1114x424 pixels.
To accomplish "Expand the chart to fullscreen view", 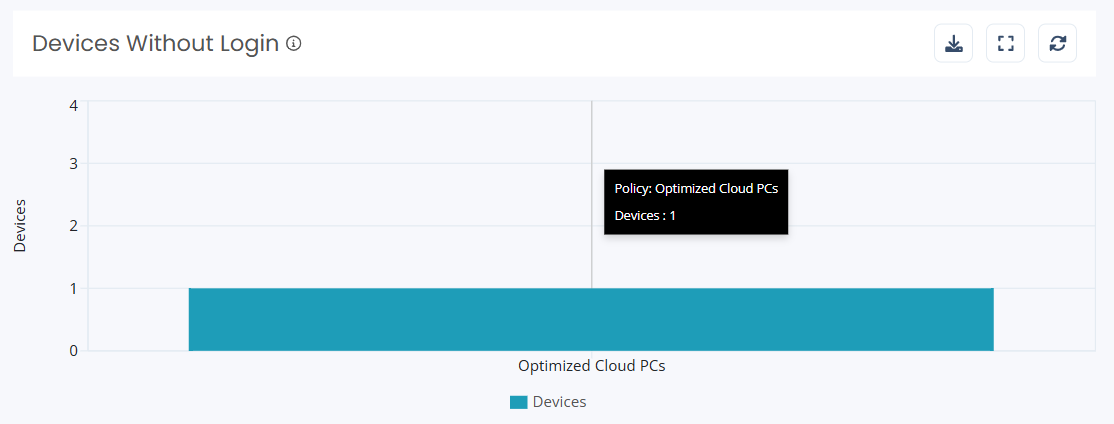I will (x=1005, y=43).
